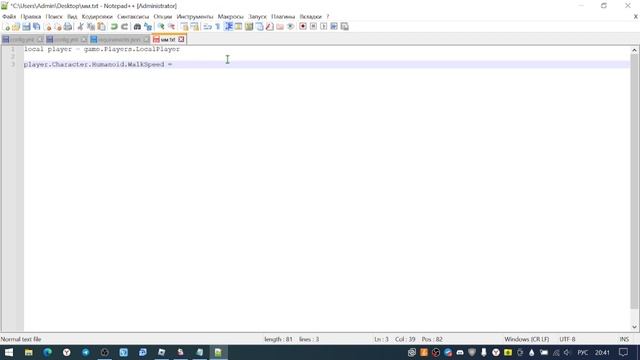Open Find with the binoculars icon
Screen dimensions: 640x360
pos(137,27)
